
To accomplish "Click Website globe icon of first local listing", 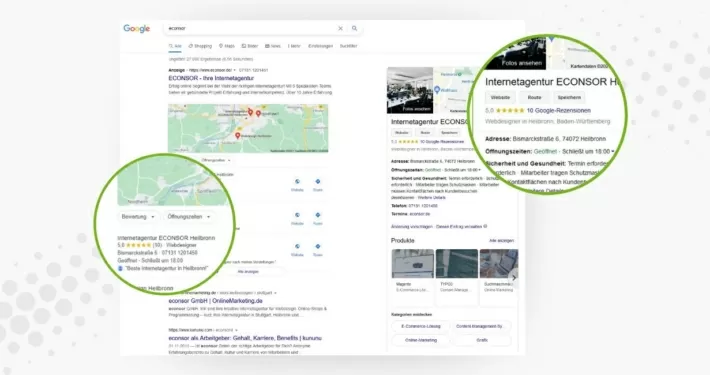I will tap(297, 181).
